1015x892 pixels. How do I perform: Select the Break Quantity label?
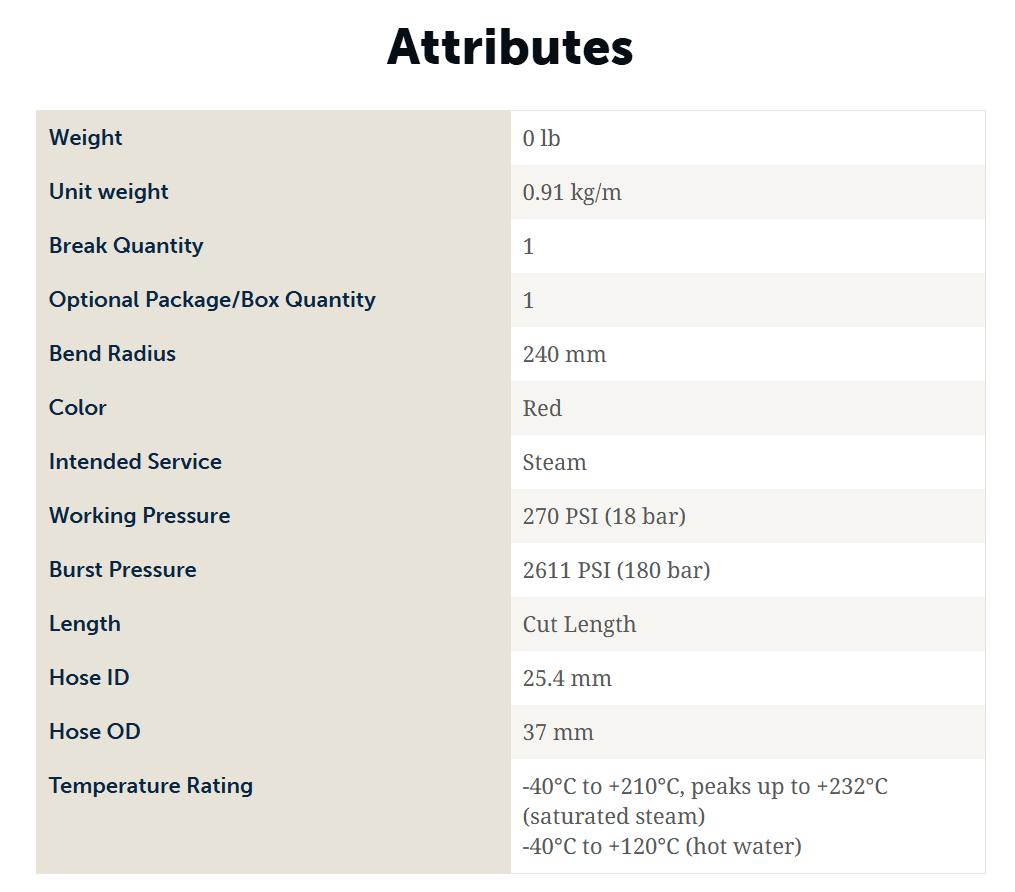126,245
